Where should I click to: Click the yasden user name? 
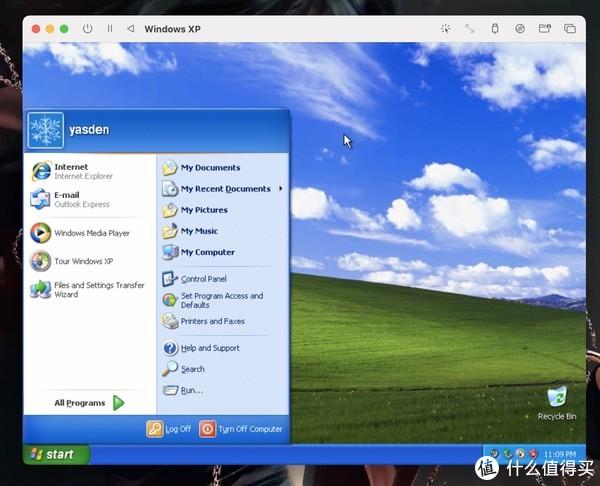click(89, 130)
